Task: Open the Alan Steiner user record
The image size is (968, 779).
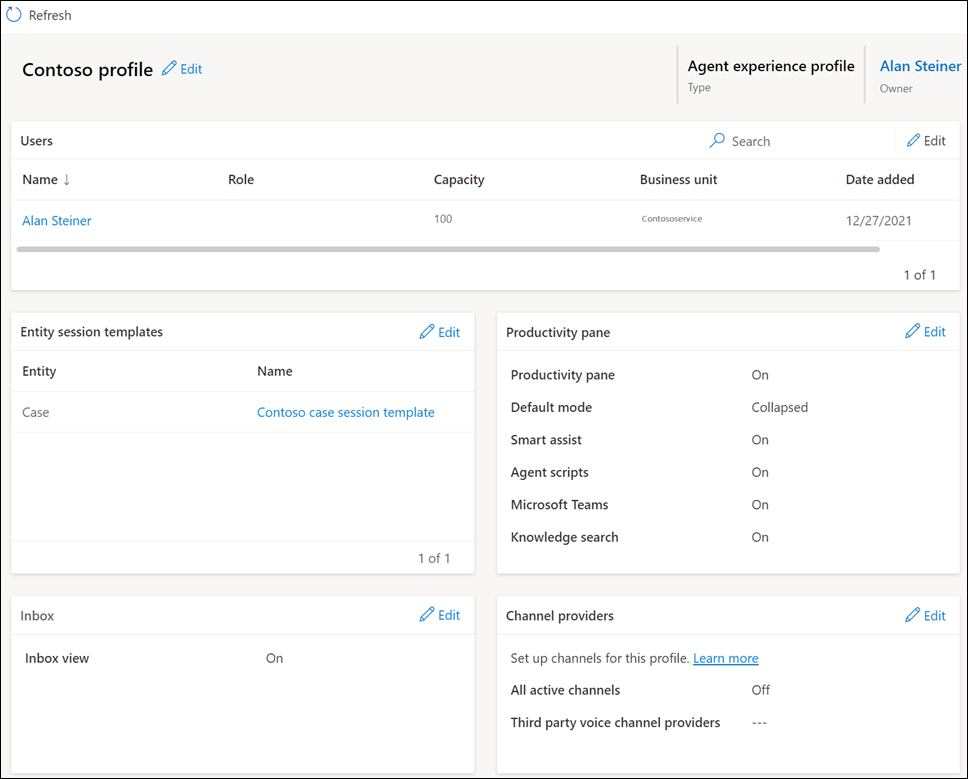Action: tap(56, 220)
